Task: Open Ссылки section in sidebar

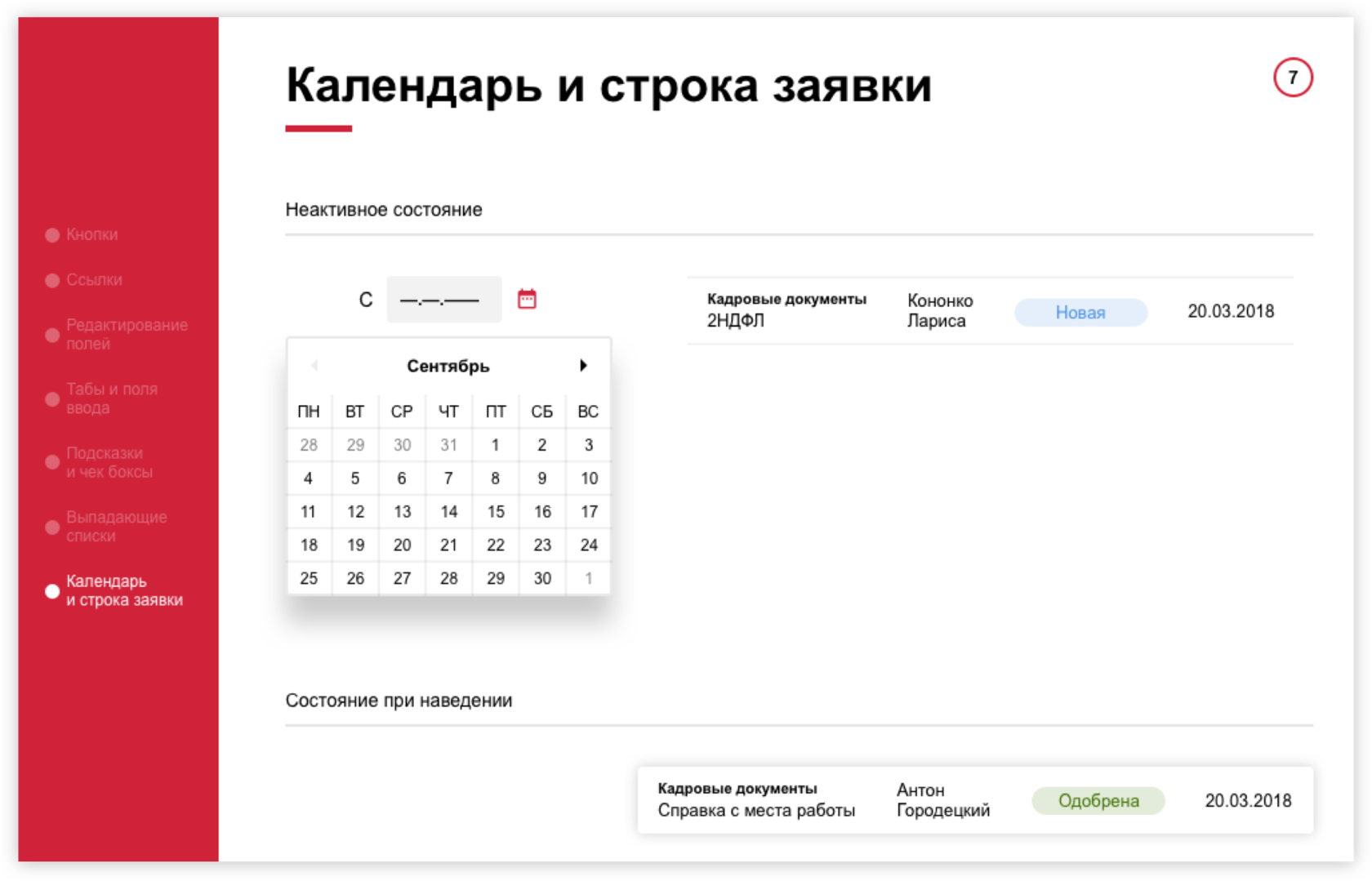Action: click(84, 280)
